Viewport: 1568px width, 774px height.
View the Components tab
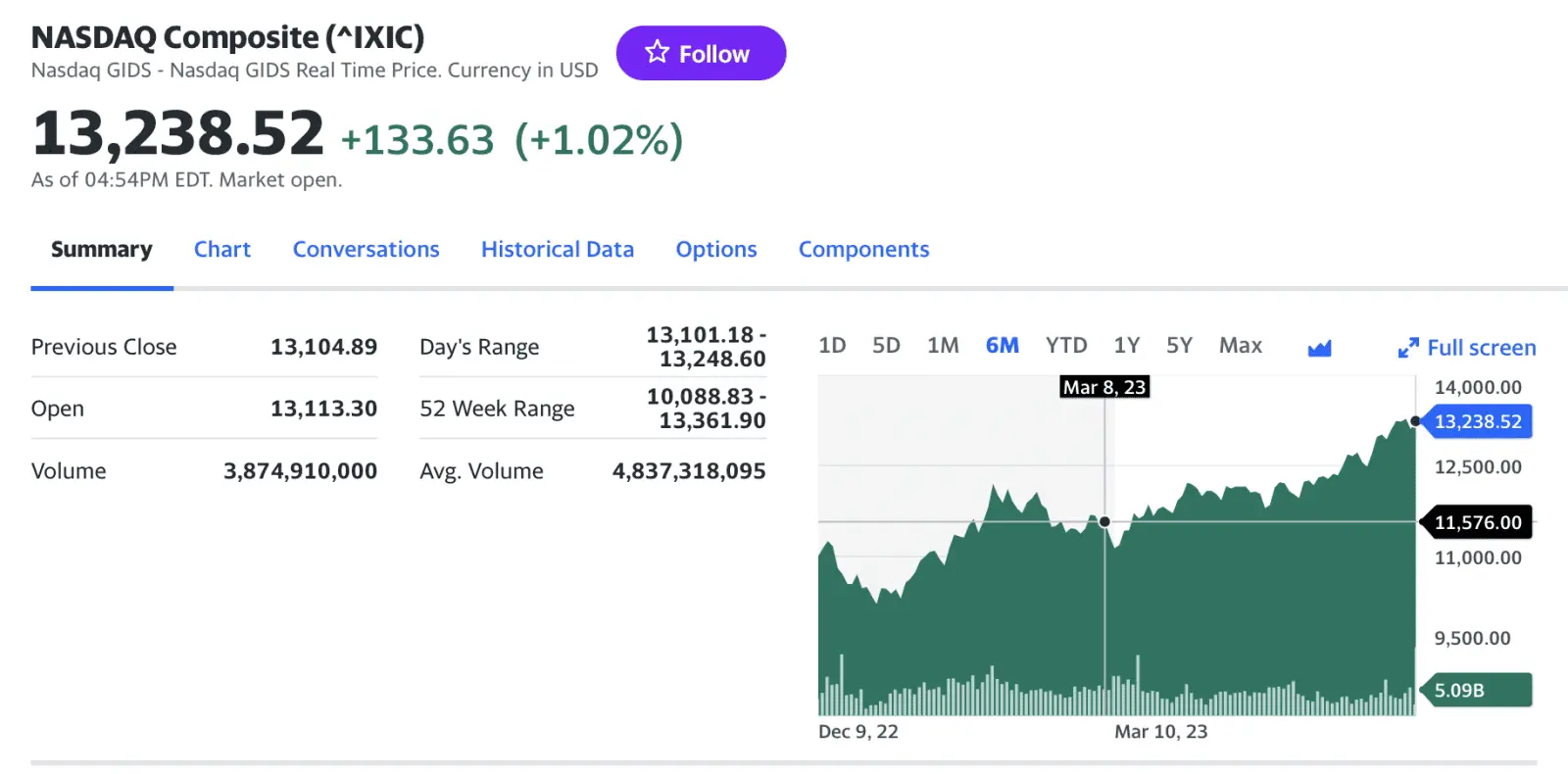coord(862,250)
